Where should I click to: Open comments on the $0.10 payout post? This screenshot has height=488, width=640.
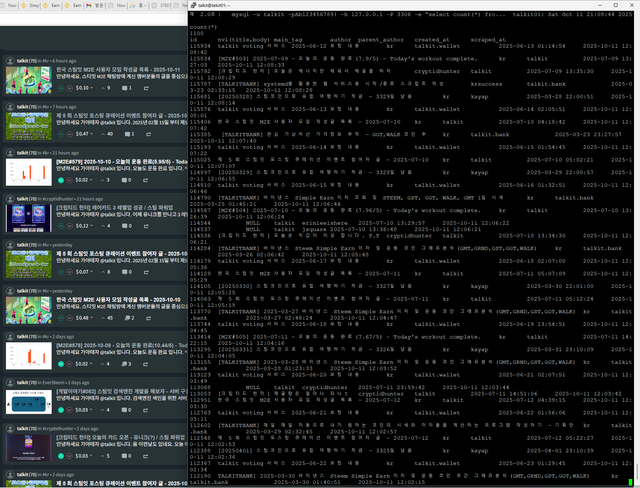[x=127, y=88]
